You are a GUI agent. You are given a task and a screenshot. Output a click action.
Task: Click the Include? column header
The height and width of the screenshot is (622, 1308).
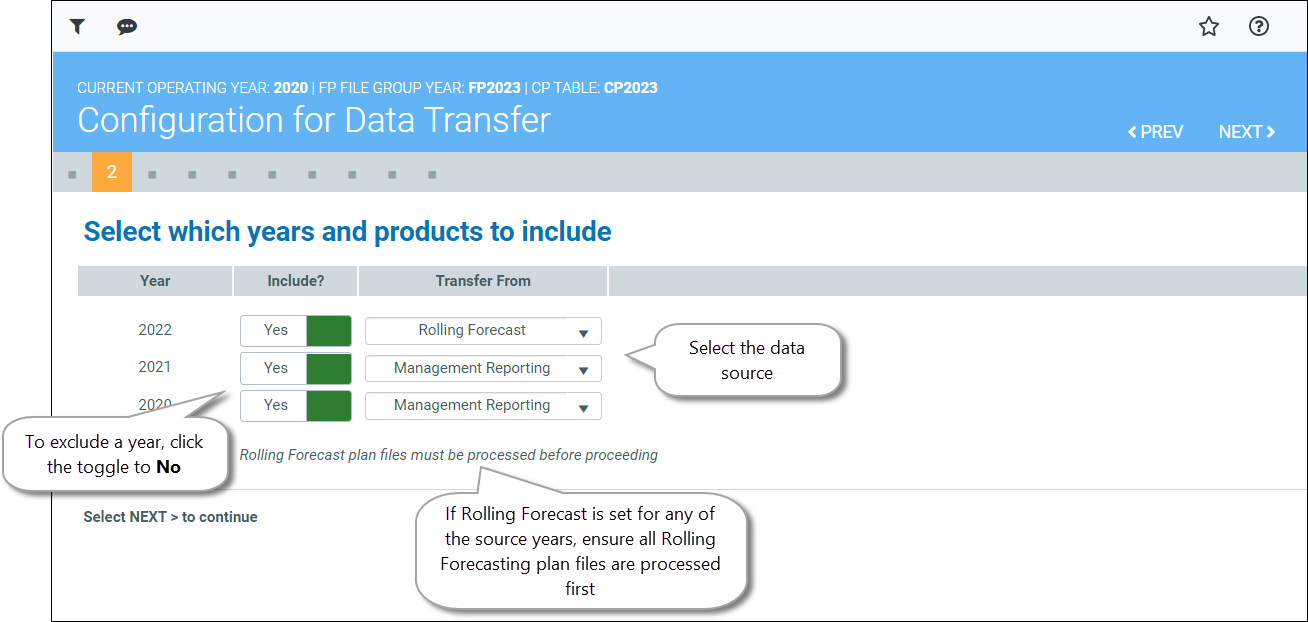(x=296, y=281)
